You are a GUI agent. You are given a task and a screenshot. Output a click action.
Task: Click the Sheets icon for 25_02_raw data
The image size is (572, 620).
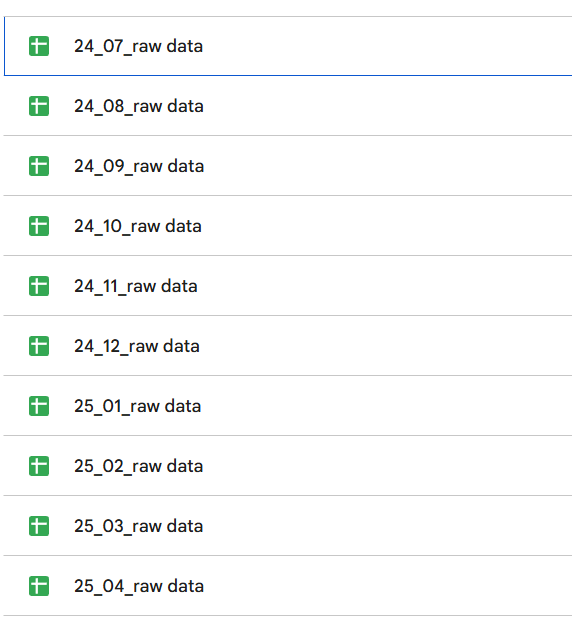(39, 466)
